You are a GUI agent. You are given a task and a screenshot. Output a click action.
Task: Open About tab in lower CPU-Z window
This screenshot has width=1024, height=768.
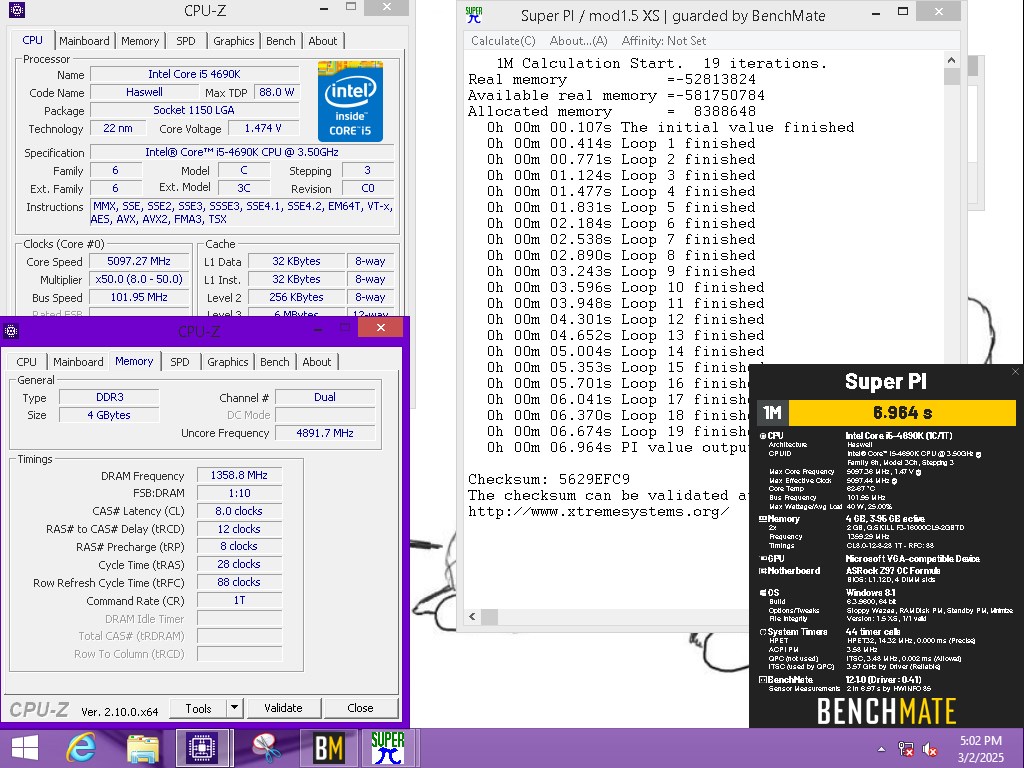[x=317, y=362]
